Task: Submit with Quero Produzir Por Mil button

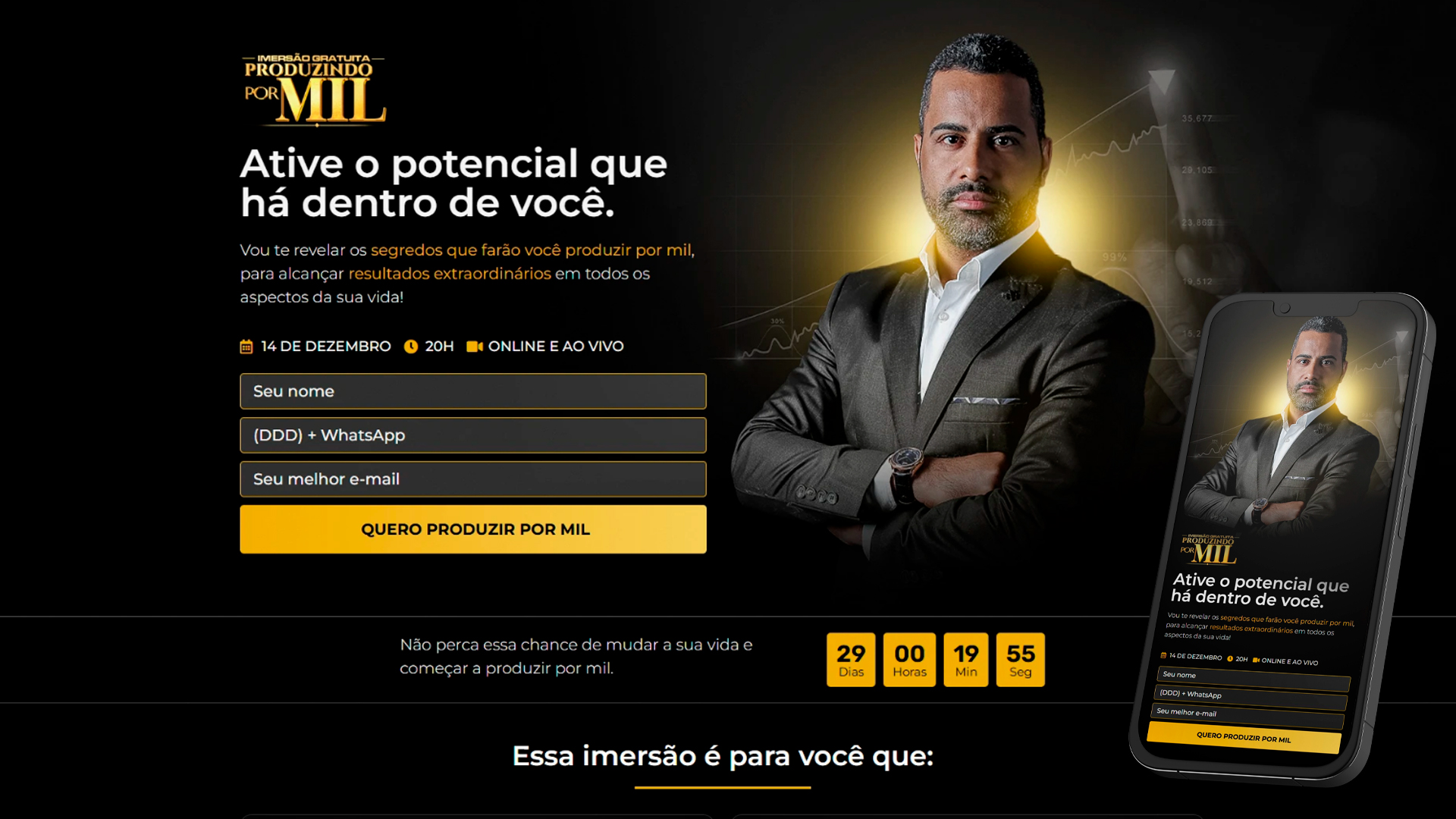Action: [x=473, y=529]
